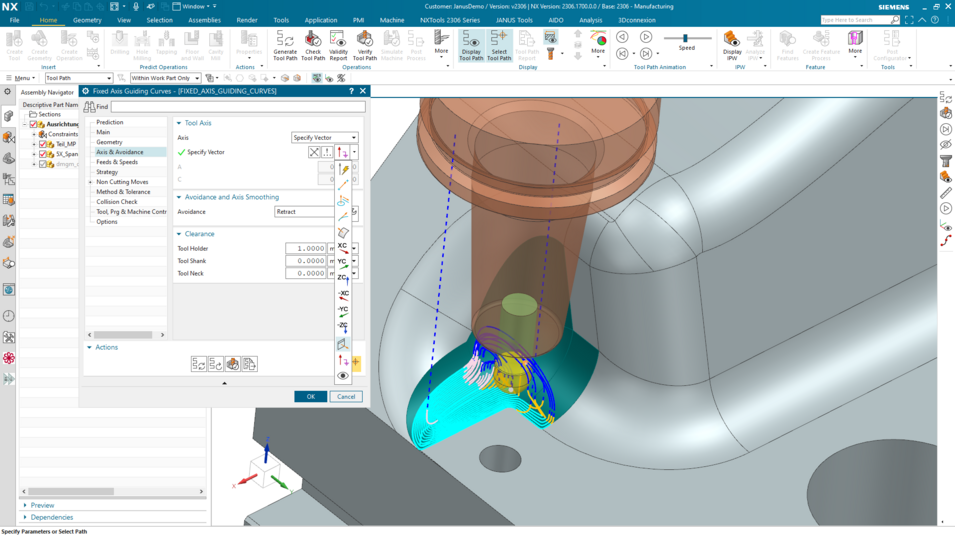Image resolution: width=955 pixels, height=537 pixels.
Task: Click Tool Shank clearance value field
Action: tap(306, 261)
